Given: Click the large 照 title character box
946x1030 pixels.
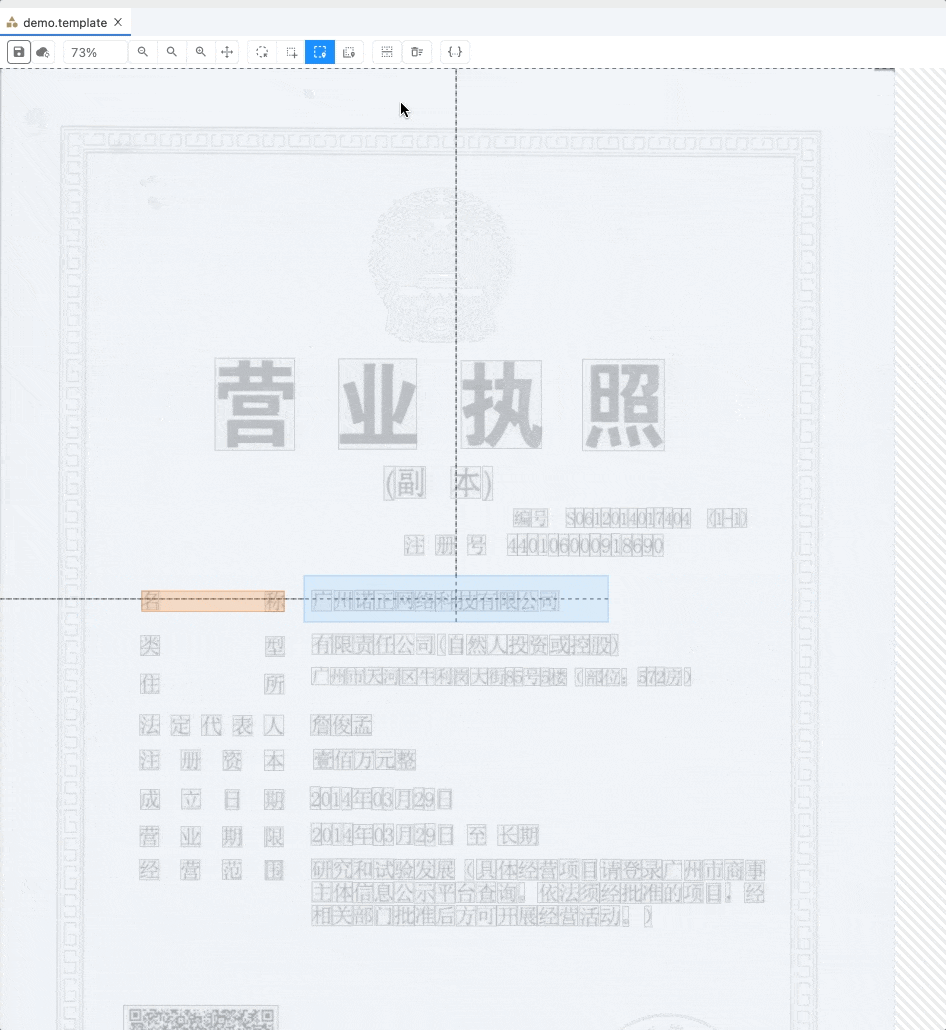Looking at the screenshot, I should tap(623, 405).
